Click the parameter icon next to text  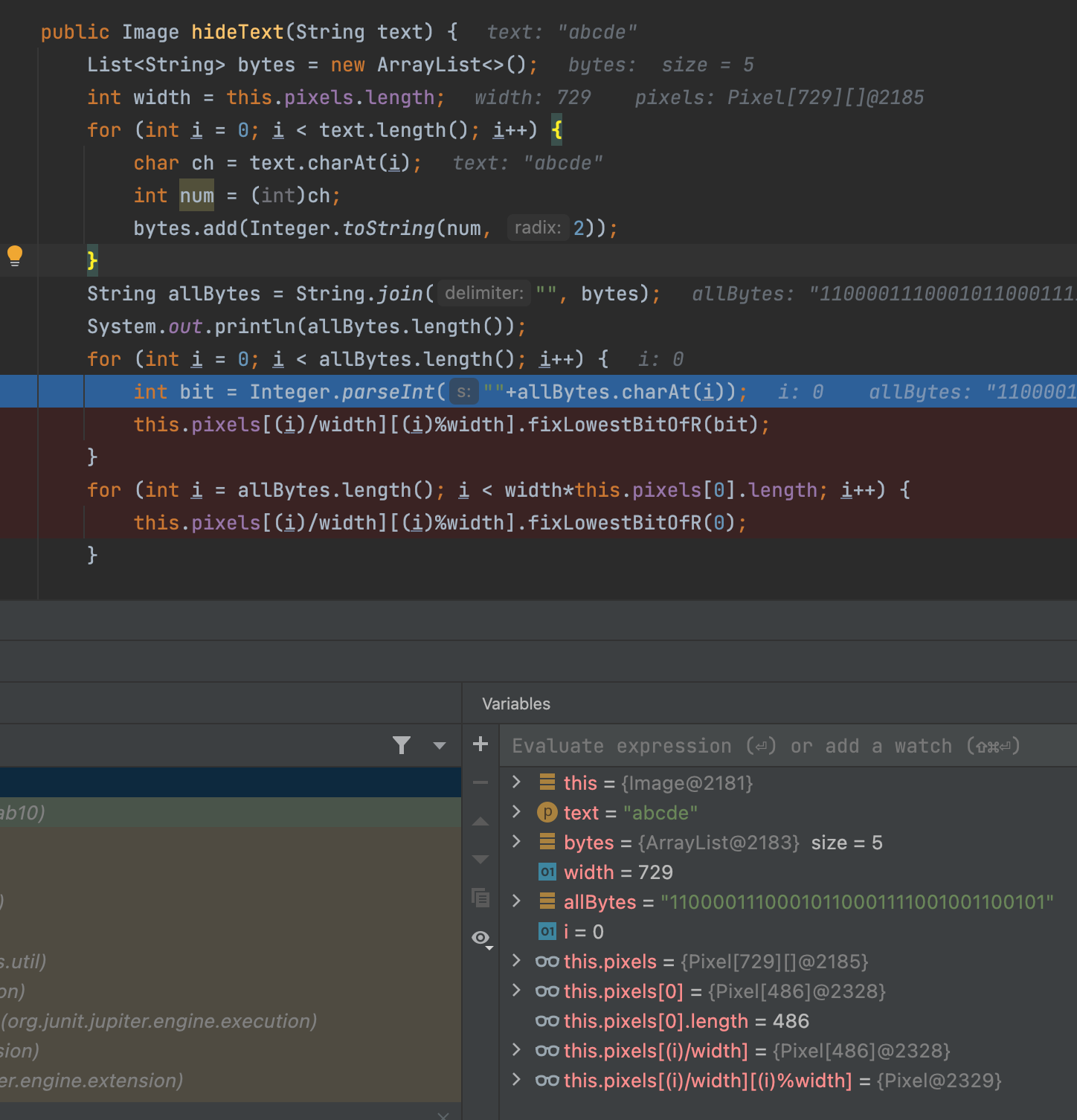pos(547,813)
